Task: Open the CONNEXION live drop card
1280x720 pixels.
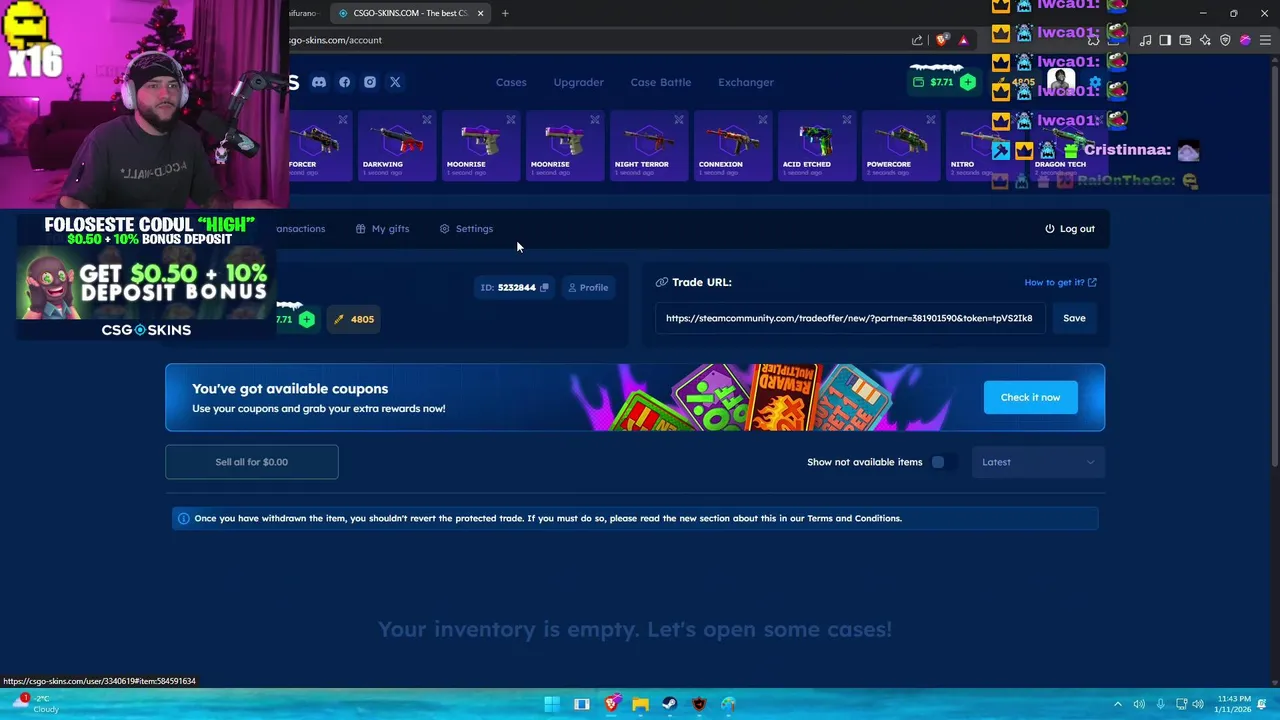Action: (x=732, y=145)
